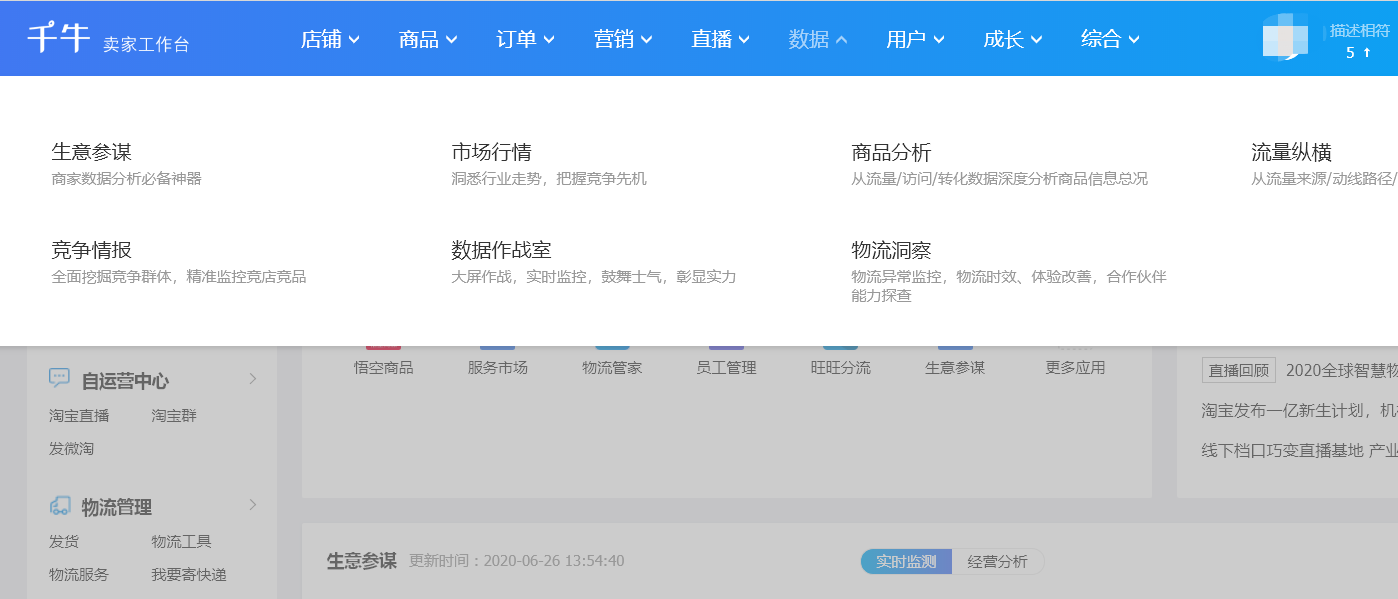1398x599 pixels.
Task: Open the 我要寄快递 link
Action: point(189,574)
